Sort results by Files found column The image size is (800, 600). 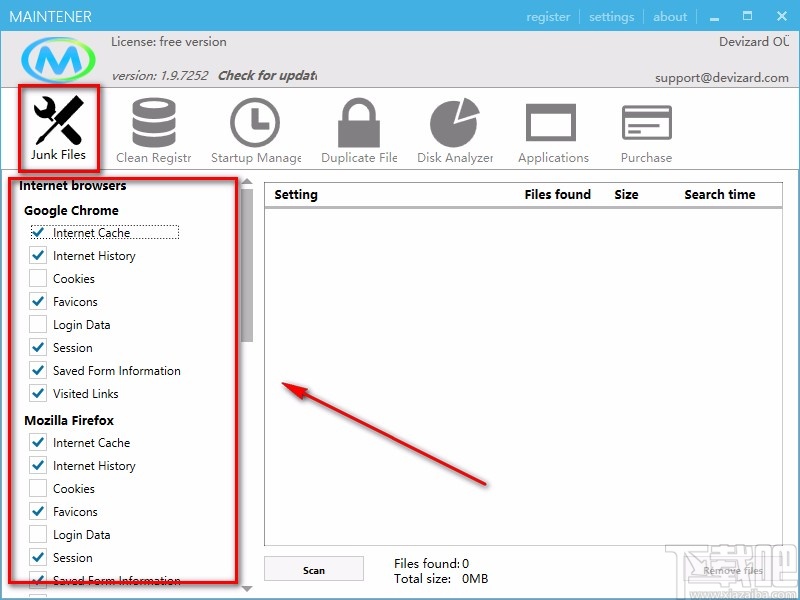558,194
